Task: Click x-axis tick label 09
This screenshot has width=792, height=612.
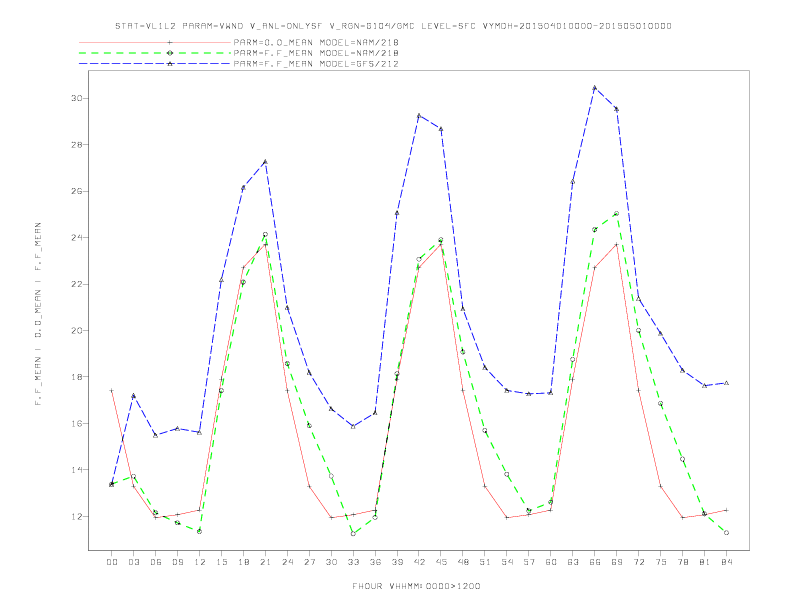Action: point(177,562)
